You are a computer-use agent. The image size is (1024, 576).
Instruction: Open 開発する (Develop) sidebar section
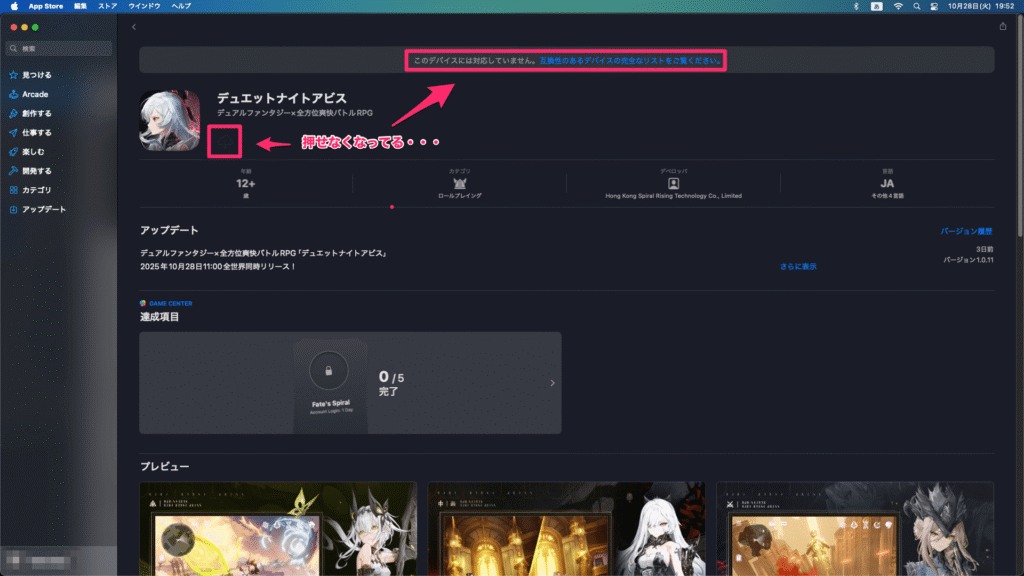click(x=36, y=171)
